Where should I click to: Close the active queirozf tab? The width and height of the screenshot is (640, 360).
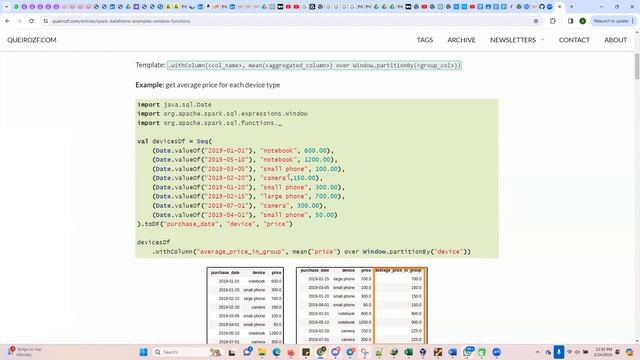coord(560,7)
